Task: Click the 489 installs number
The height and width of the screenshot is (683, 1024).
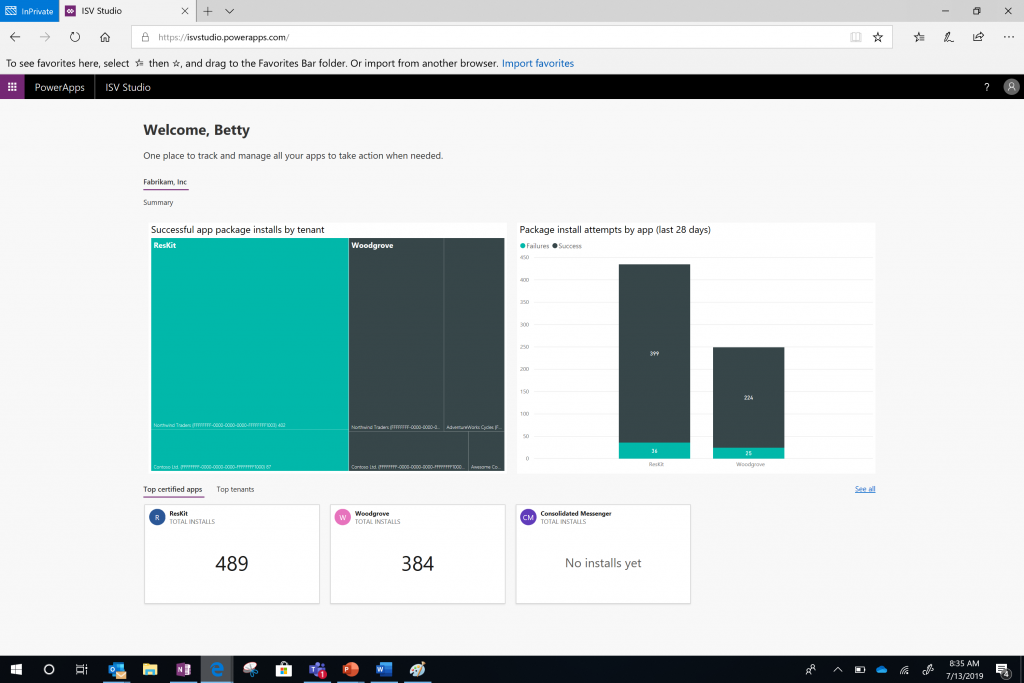Action: pos(232,564)
